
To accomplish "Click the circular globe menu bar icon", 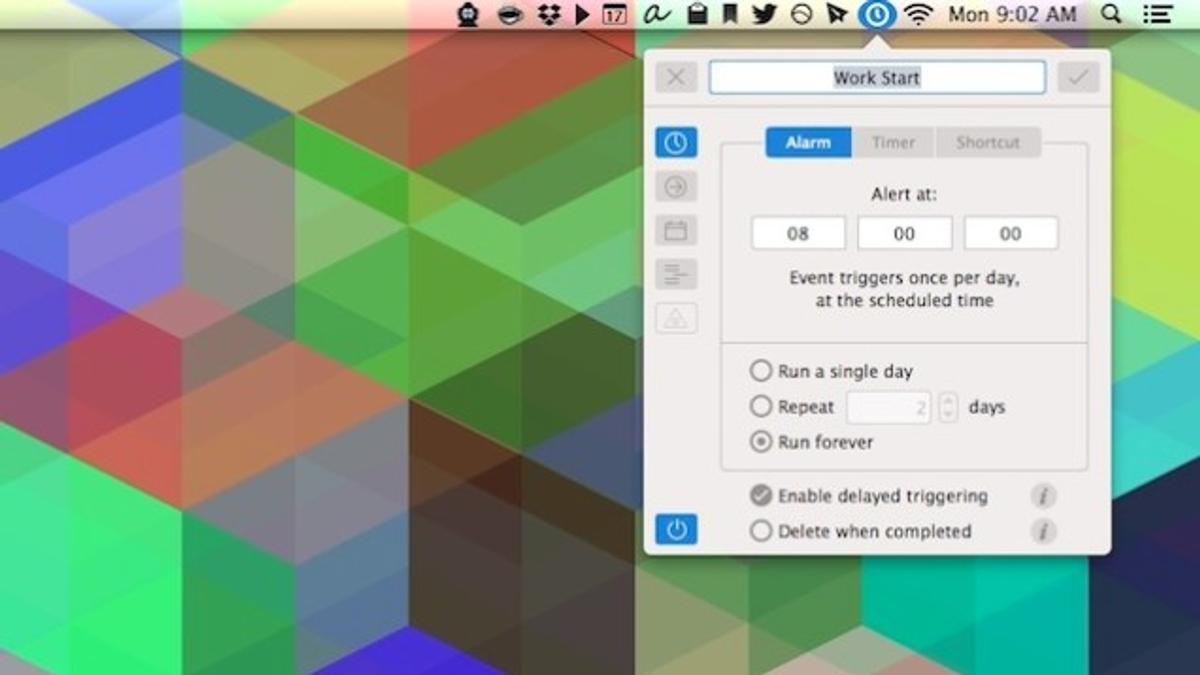I will (x=801, y=14).
